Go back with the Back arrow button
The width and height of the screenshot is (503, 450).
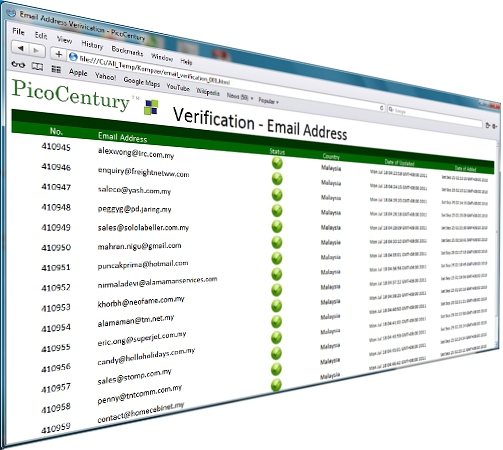(x=20, y=48)
